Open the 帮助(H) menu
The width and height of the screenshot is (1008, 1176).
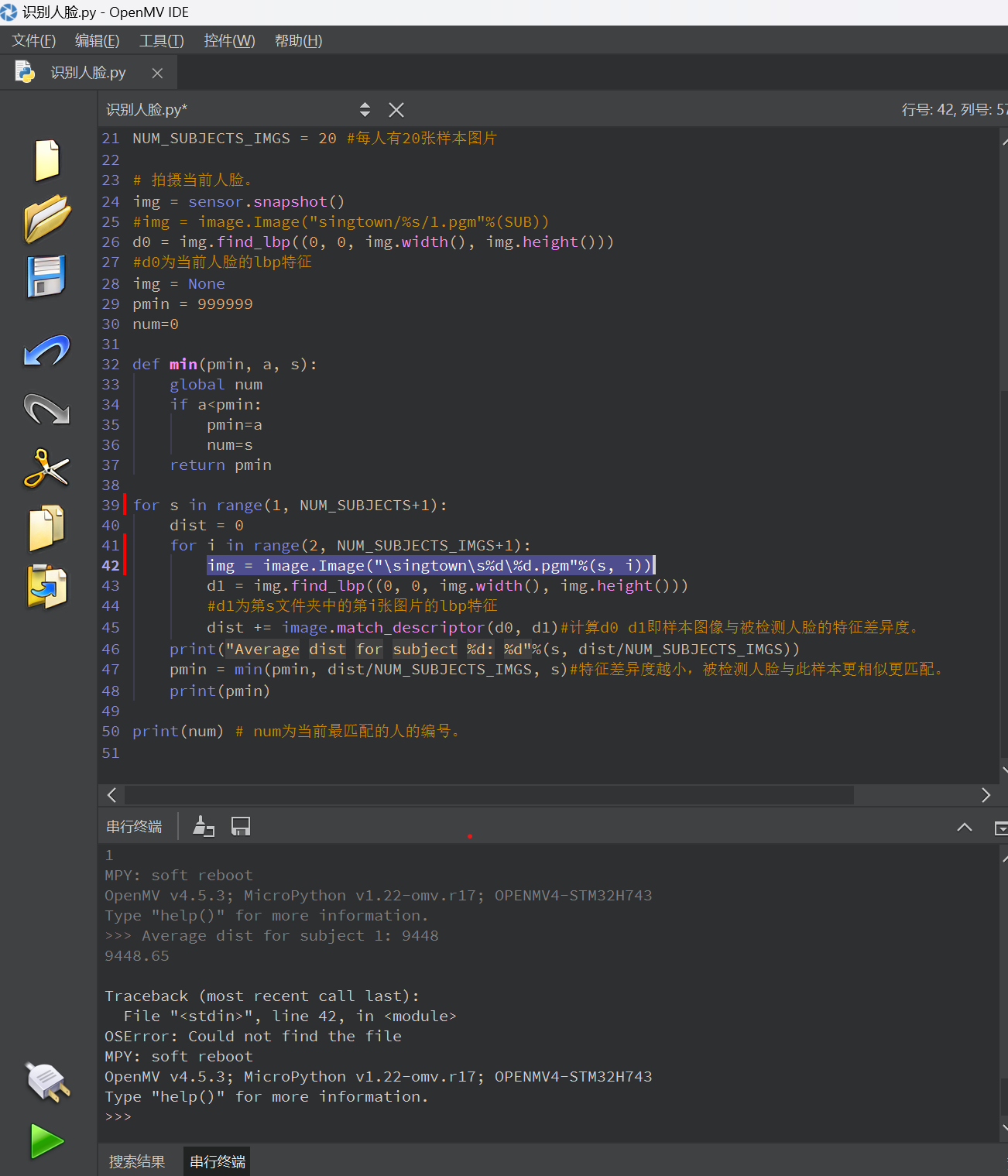298,40
